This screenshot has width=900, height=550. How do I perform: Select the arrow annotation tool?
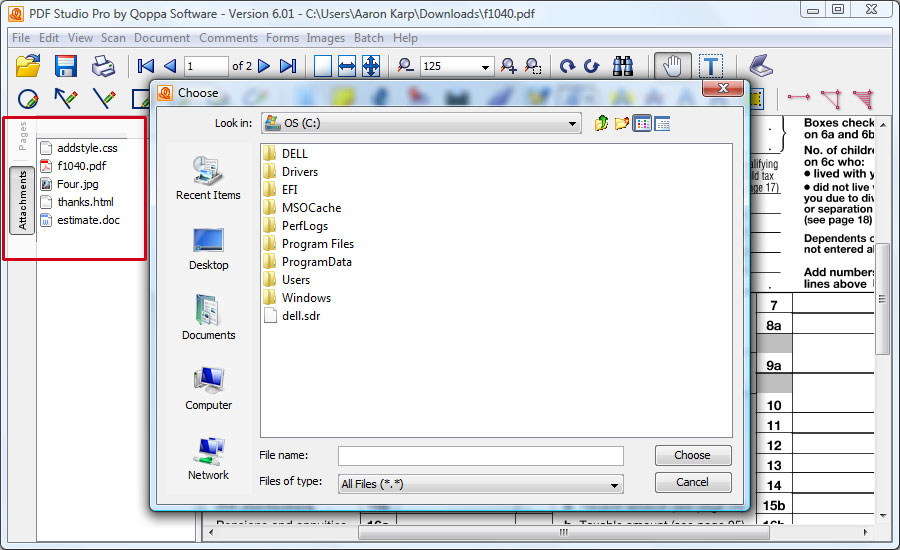pos(65,99)
